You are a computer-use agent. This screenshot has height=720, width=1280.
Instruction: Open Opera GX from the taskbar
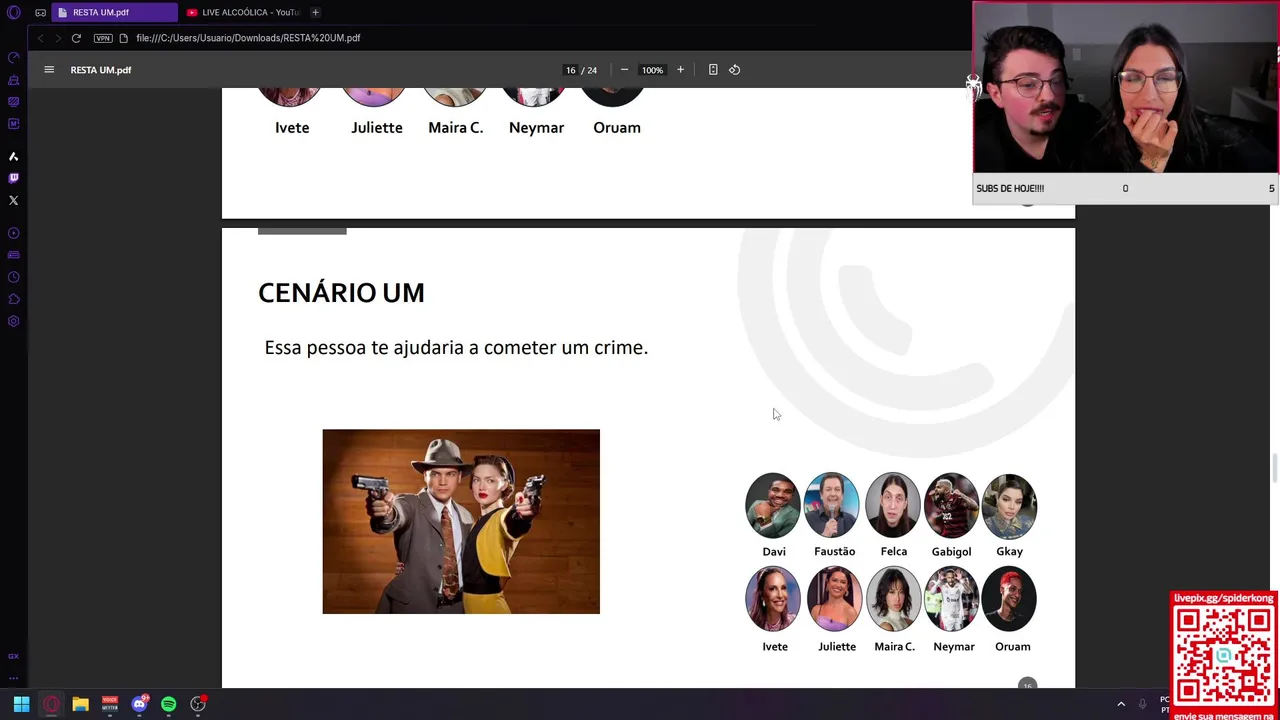click(x=51, y=704)
